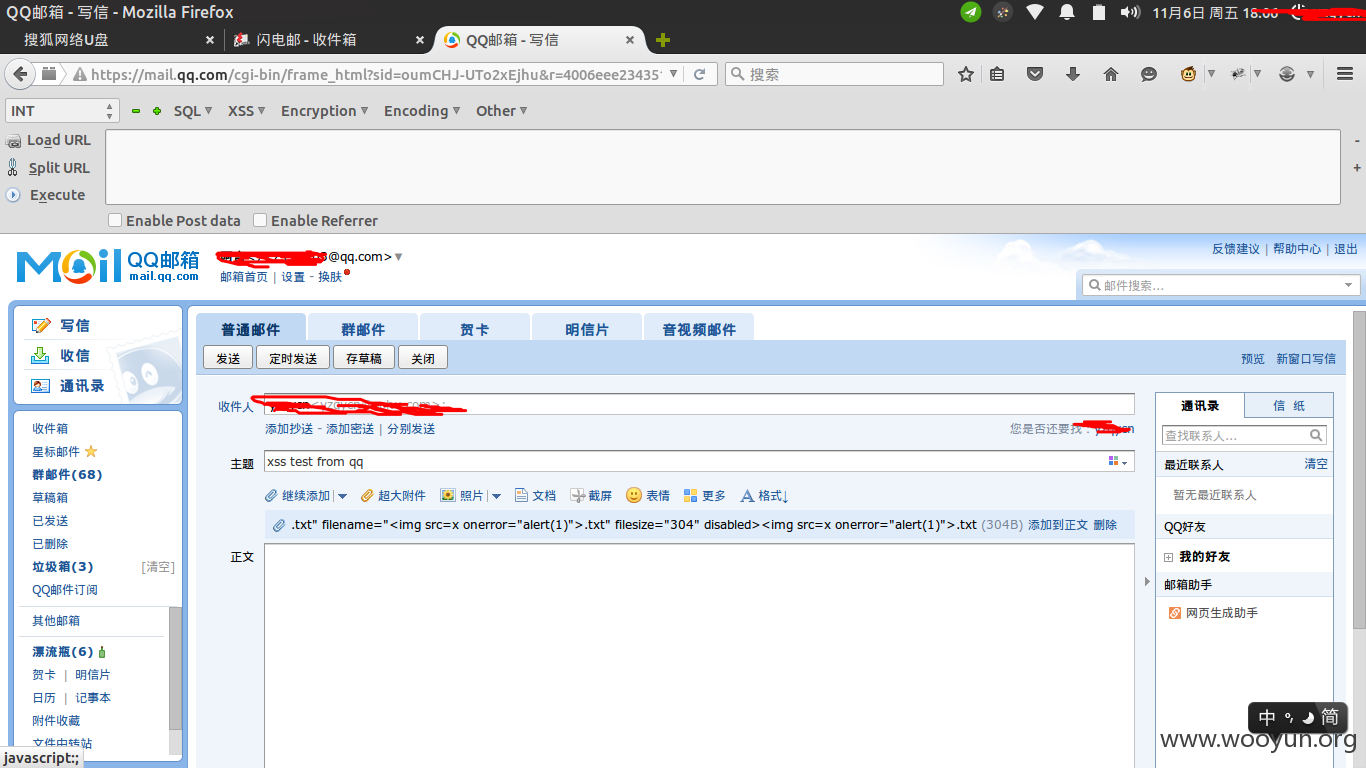Click the Greasemonkey monkey icon
The width and height of the screenshot is (1366, 768).
click(1188, 74)
